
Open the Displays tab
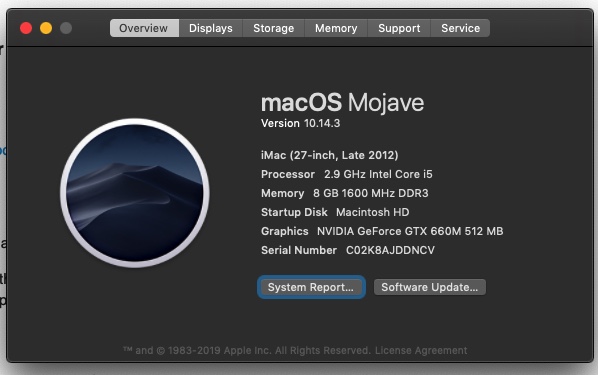[x=211, y=28]
